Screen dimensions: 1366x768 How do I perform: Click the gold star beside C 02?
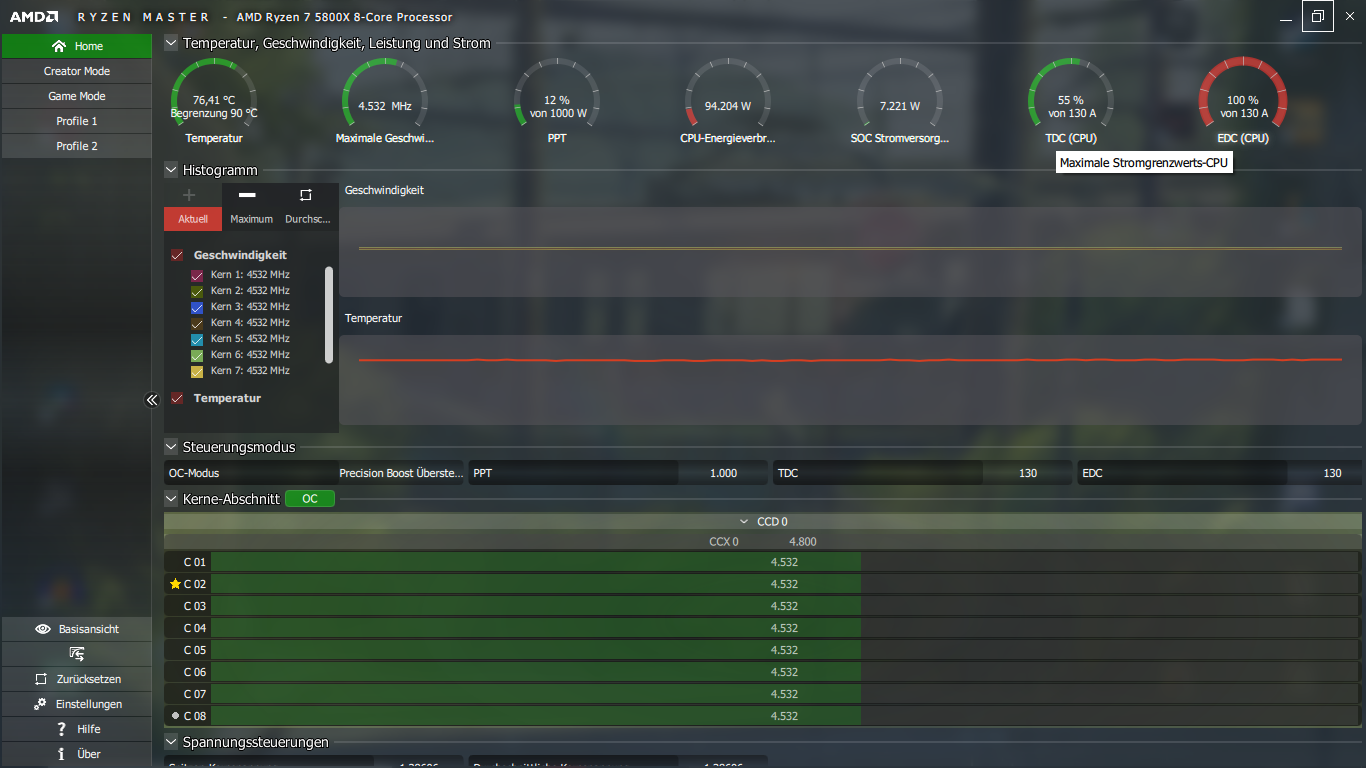click(175, 584)
